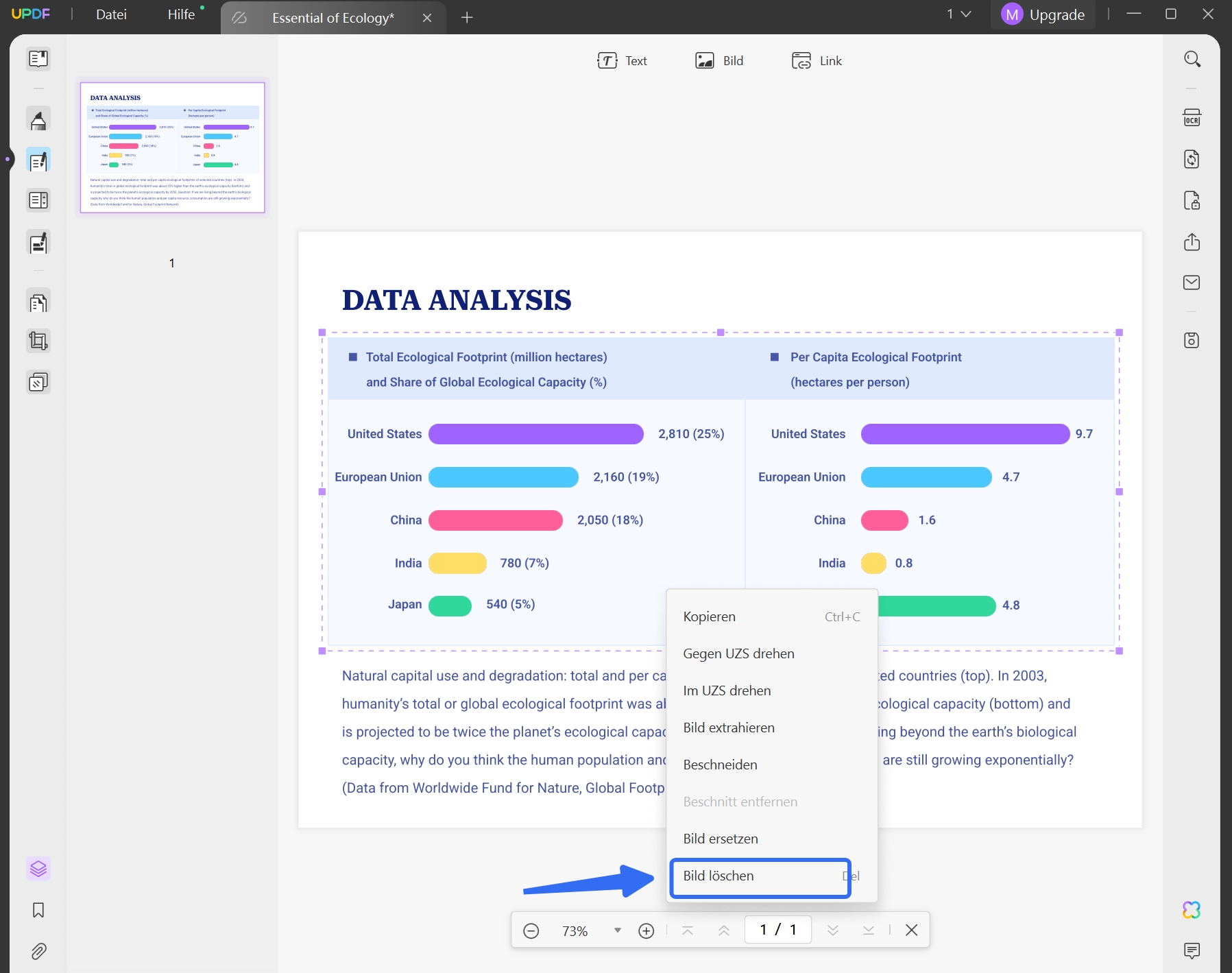Go to the previous page arrow

(x=724, y=930)
